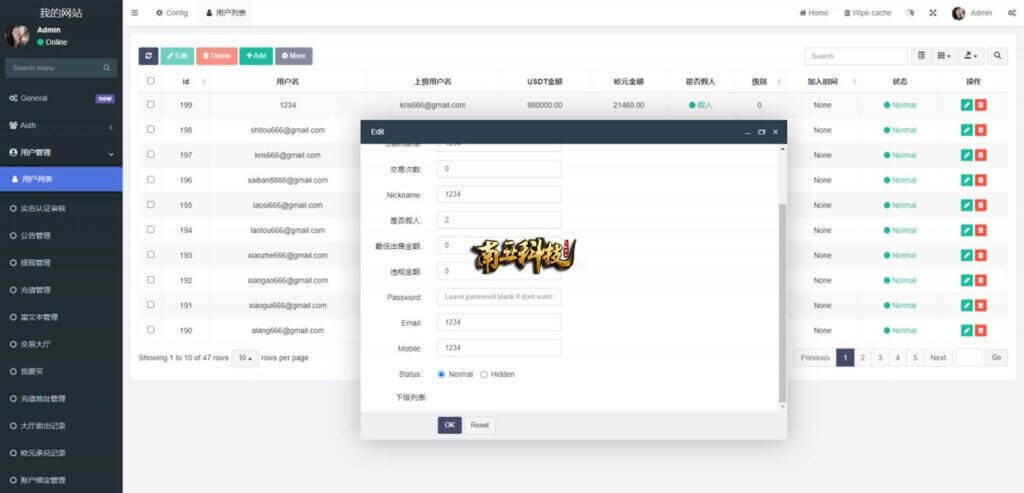Toggle the table card view icon
This screenshot has height=493, width=1024.
coord(922,56)
